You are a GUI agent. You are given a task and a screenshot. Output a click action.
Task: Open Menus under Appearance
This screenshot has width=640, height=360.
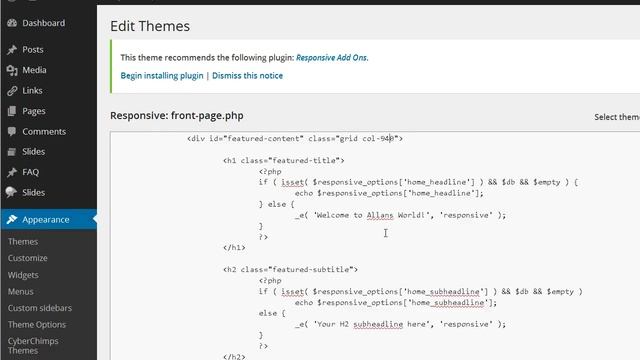(x=20, y=291)
